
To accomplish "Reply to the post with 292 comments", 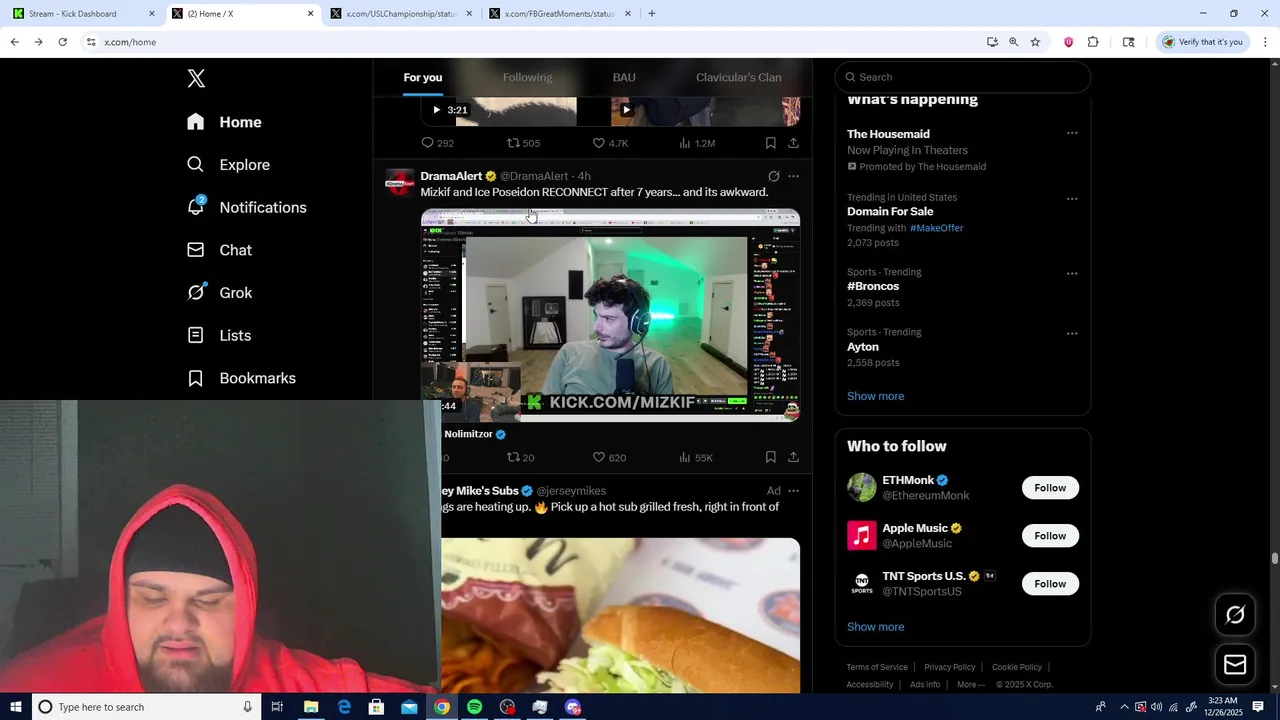I will (x=437, y=143).
